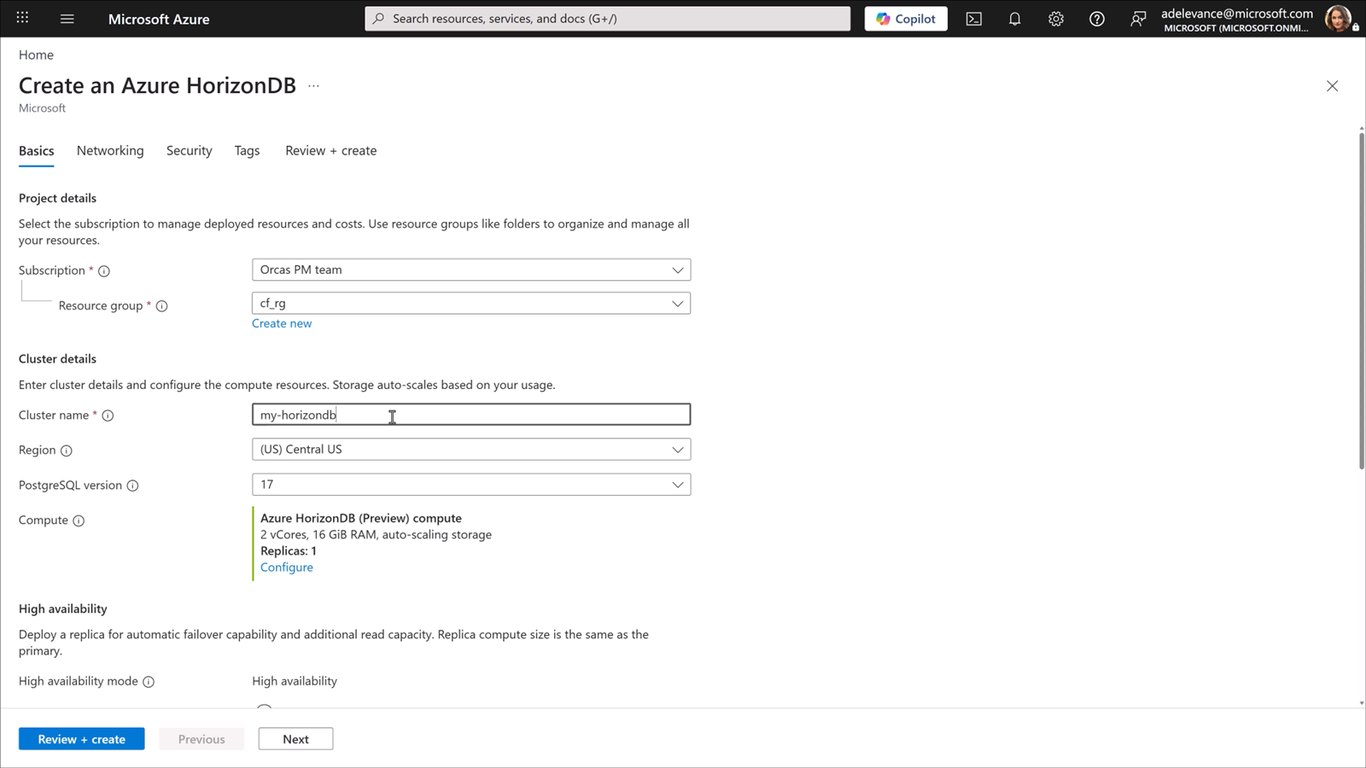Click the Configure compute link
The height and width of the screenshot is (768, 1366).
pos(287,567)
